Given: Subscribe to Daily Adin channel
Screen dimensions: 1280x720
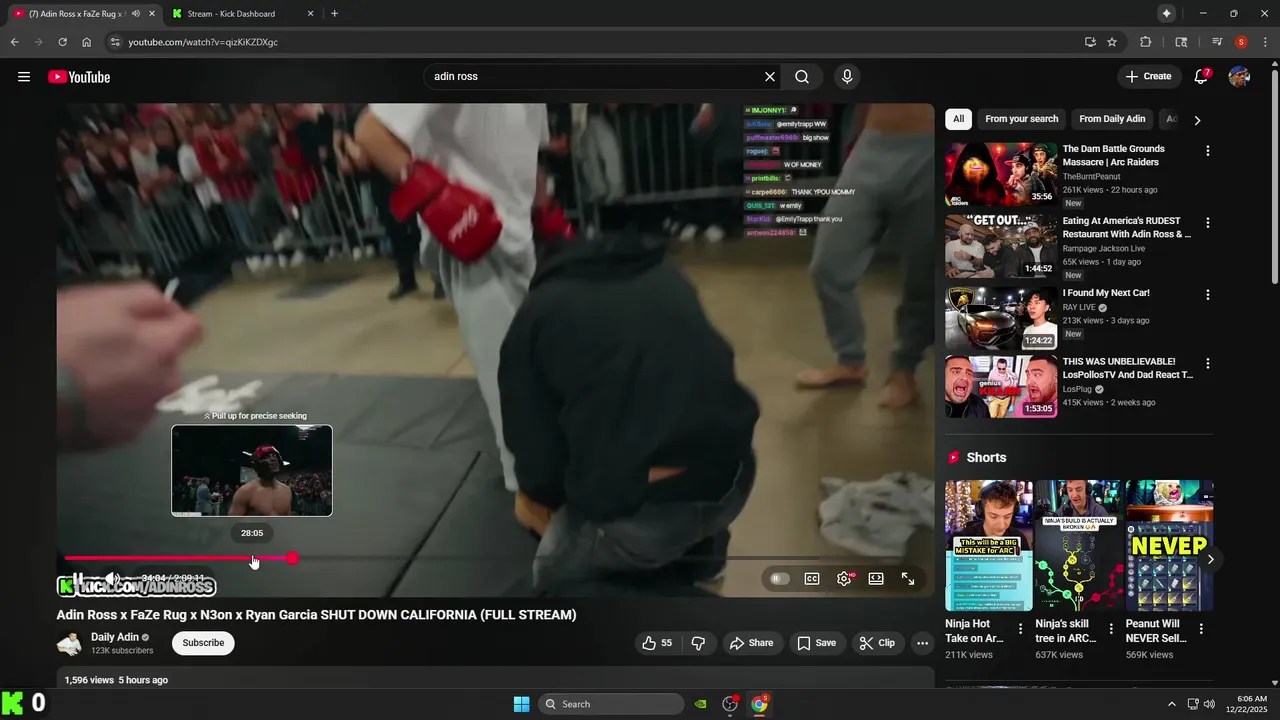Looking at the screenshot, I should pos(203,643).
